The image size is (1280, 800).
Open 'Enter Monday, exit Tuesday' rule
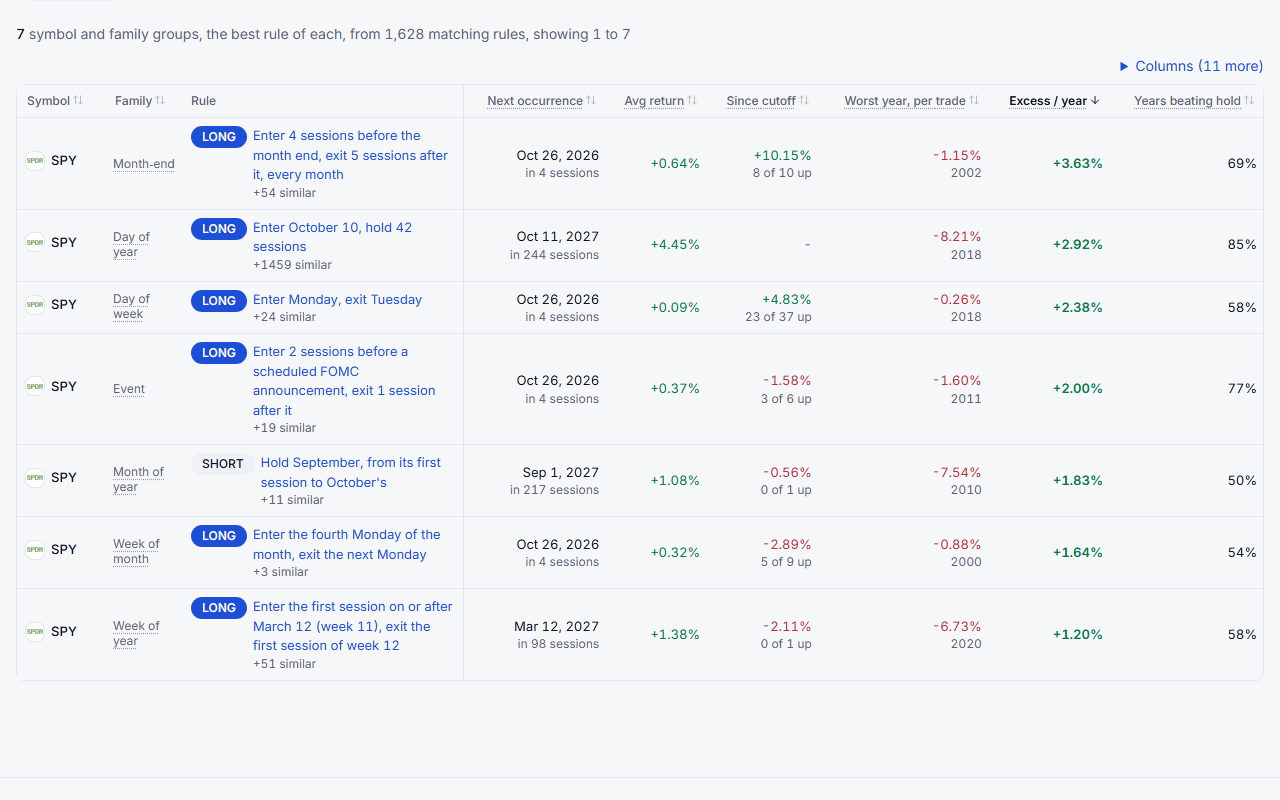coord(337,299)
